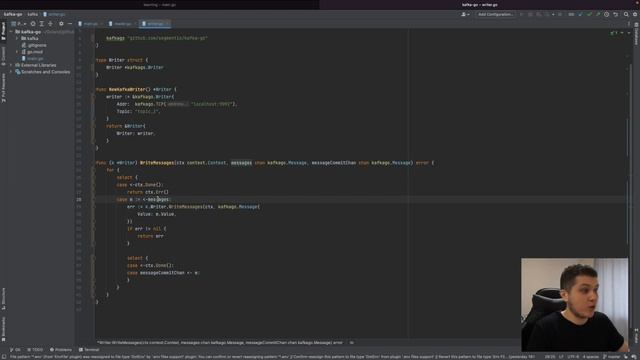Click Collapse All icon in Project panel
Image resolution: width=640 pixels, height=360 pixels.
(x=50, y=24)
